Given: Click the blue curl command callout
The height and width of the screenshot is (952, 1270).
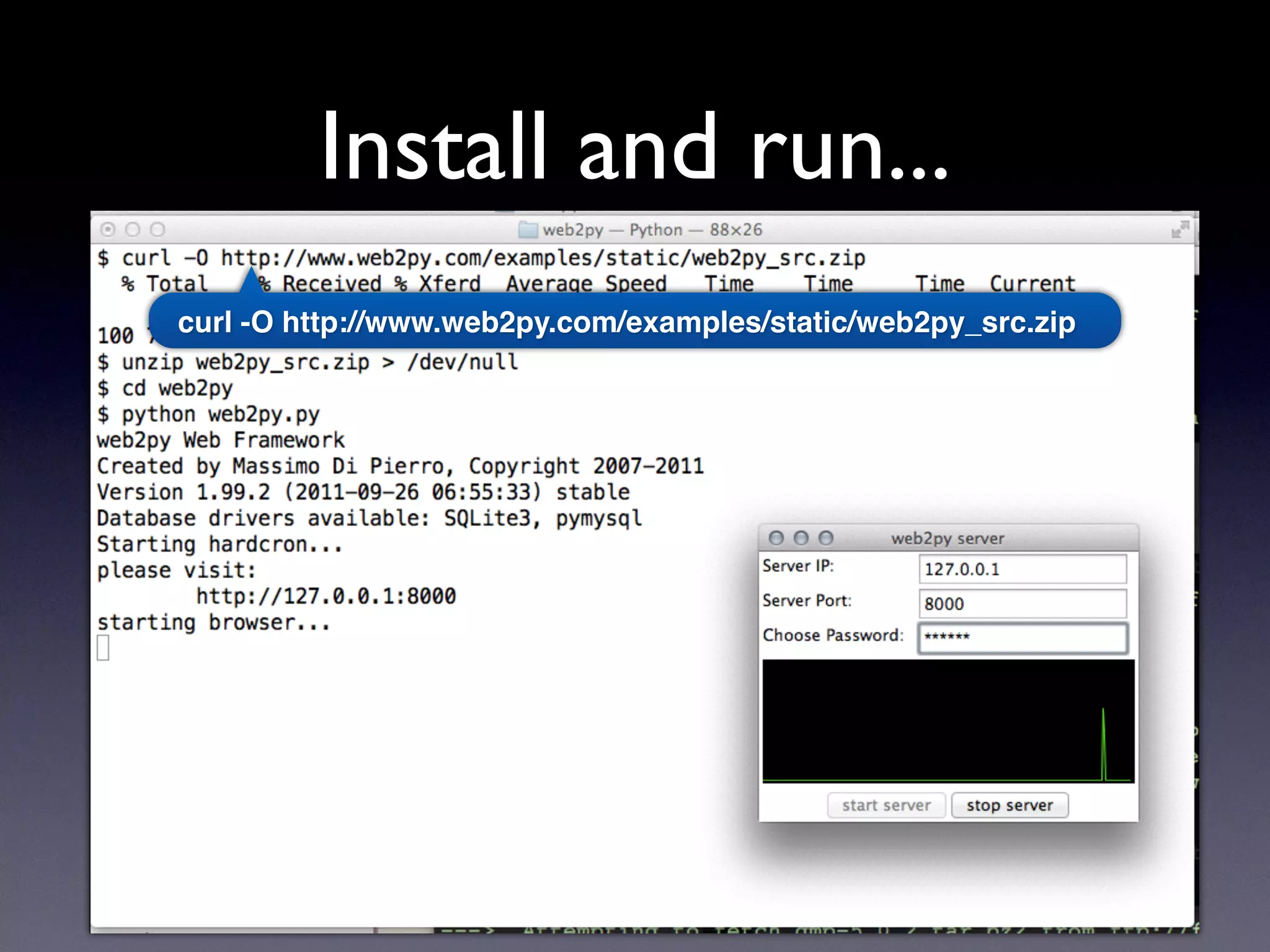Looking at the screenshot, I should [x=634, y=322].
